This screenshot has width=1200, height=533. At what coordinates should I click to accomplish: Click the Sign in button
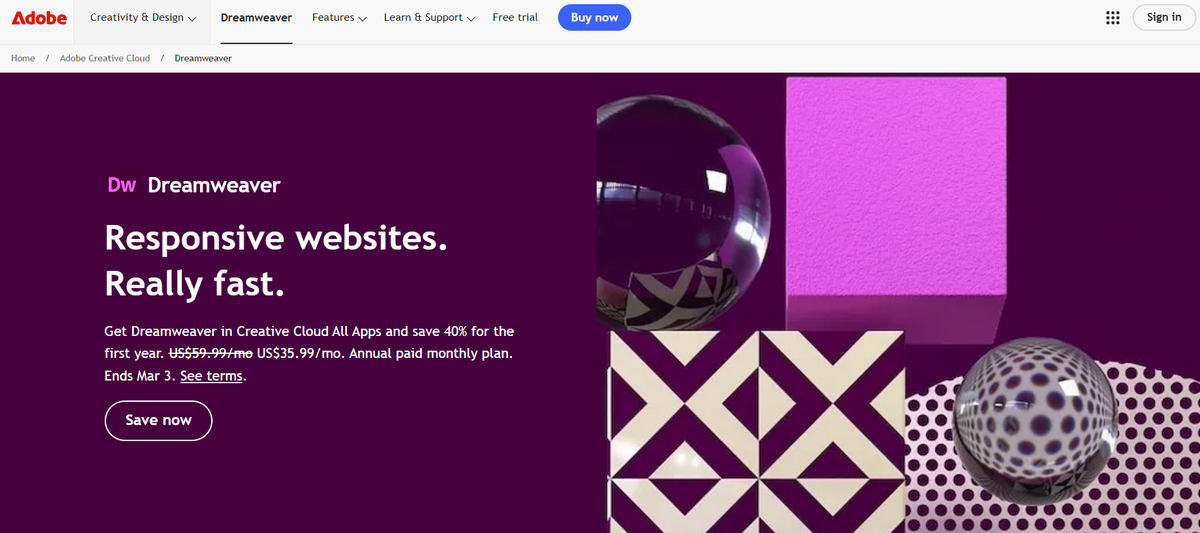coord(1164,17)
